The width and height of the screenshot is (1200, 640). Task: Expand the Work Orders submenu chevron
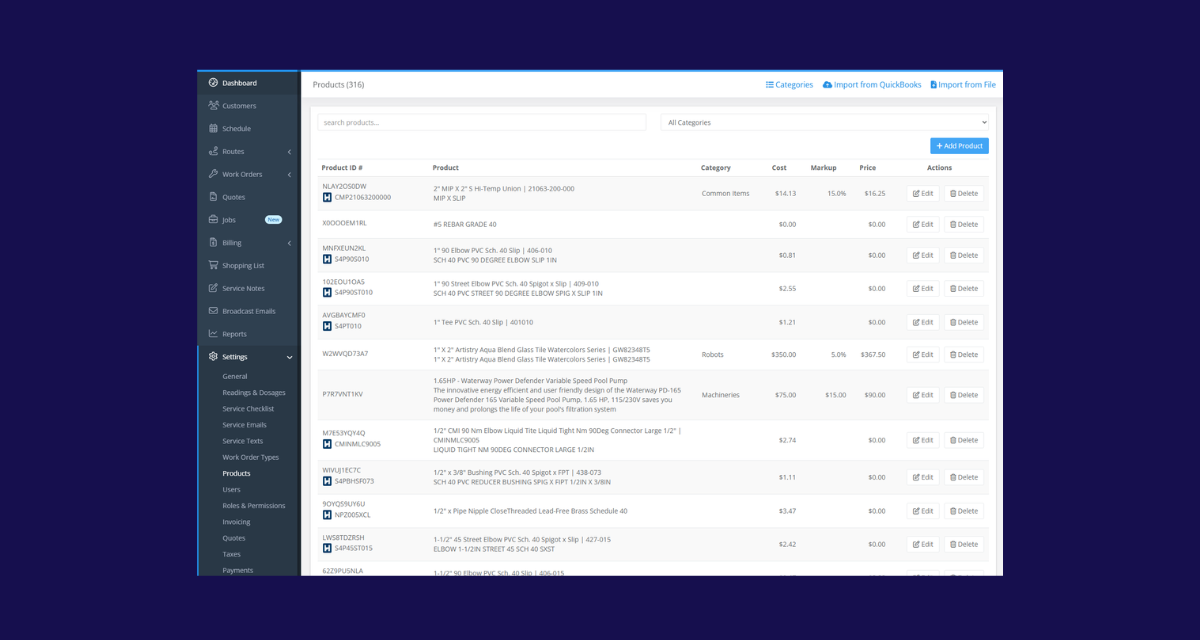point(289,174)
